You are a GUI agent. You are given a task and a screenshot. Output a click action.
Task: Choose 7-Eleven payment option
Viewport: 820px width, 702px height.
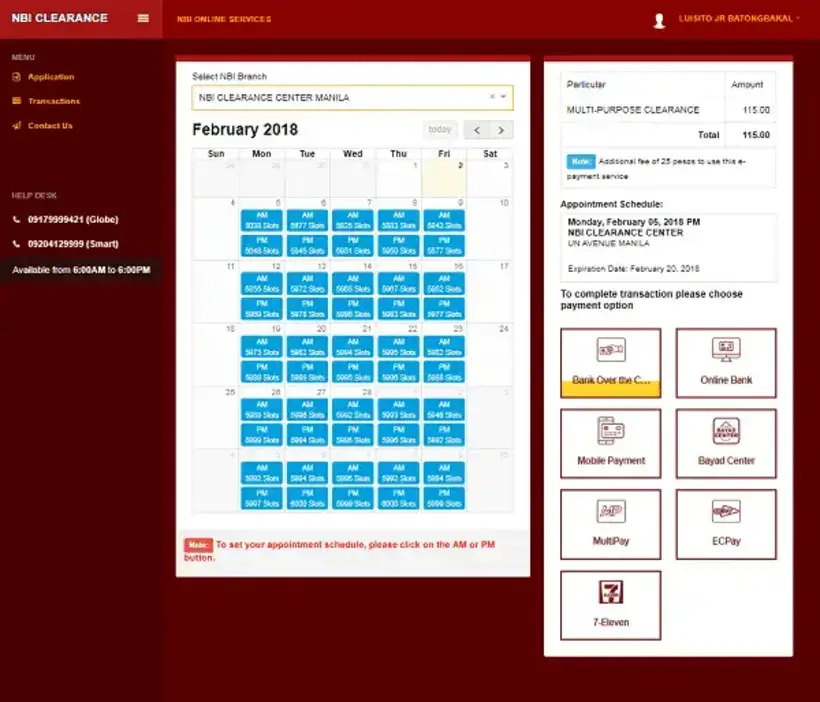point(610,605)
